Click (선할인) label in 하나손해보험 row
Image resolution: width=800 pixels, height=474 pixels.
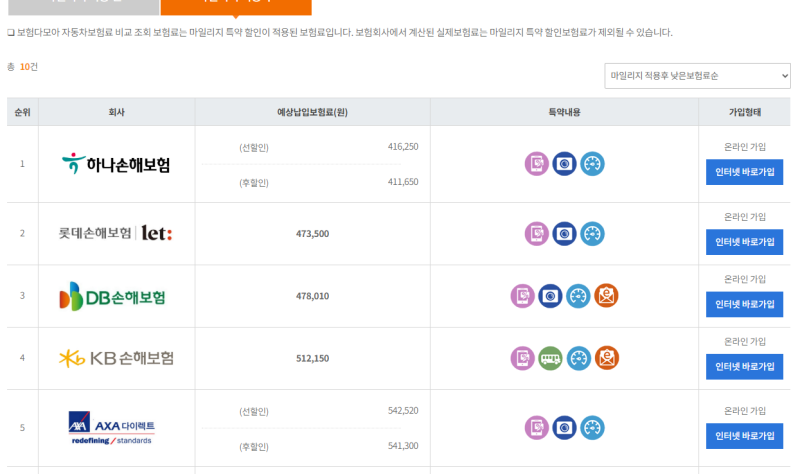(254, 148)
